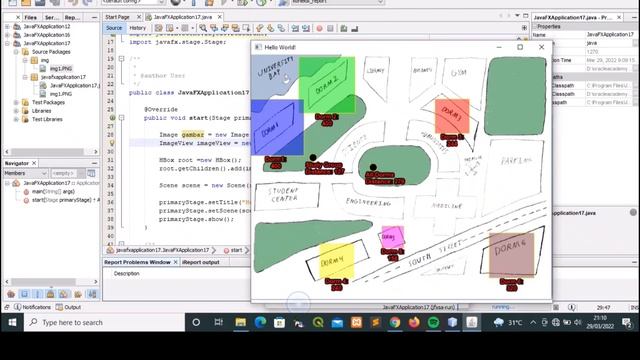Toggle rectangular selection mode icon
The height and width of the screenshot is (360, 640).
(246, 28)
